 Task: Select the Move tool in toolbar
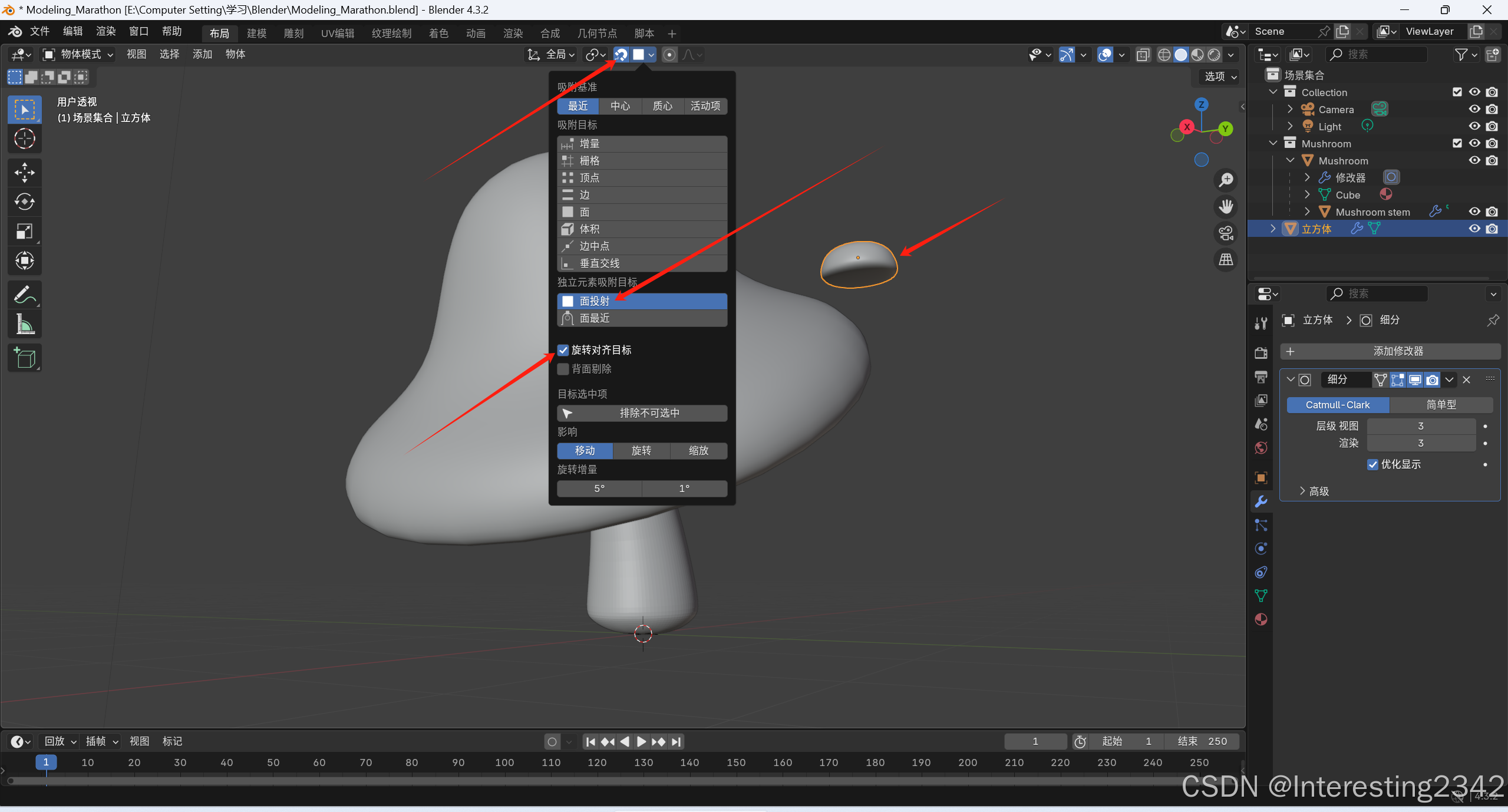(x=24, y=172)
